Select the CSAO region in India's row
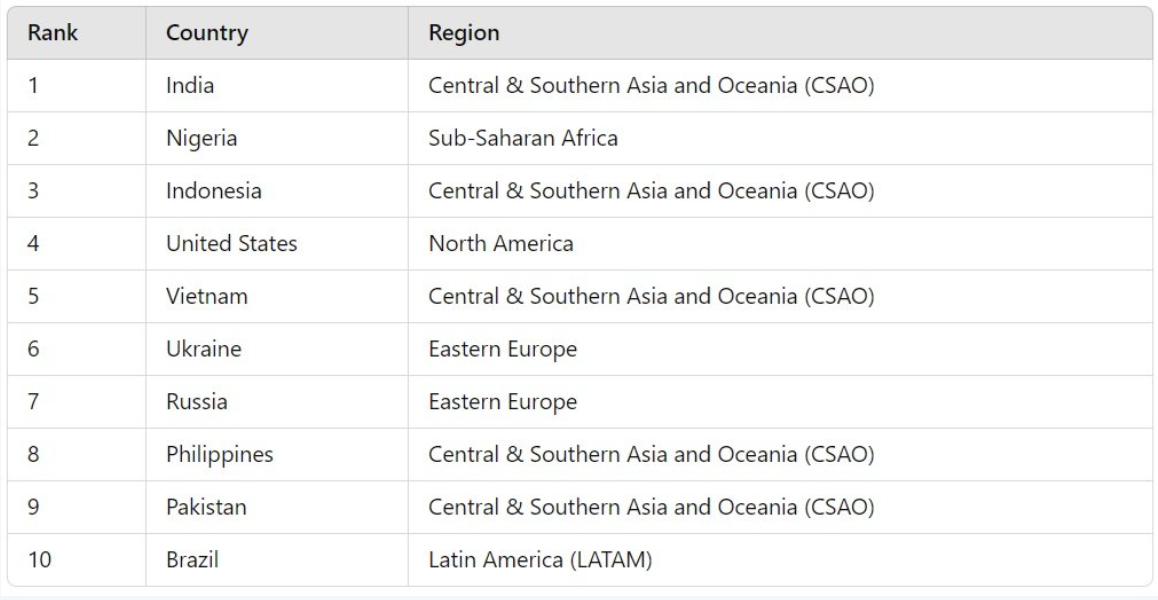1158x600 pixels. pos(652,86)
